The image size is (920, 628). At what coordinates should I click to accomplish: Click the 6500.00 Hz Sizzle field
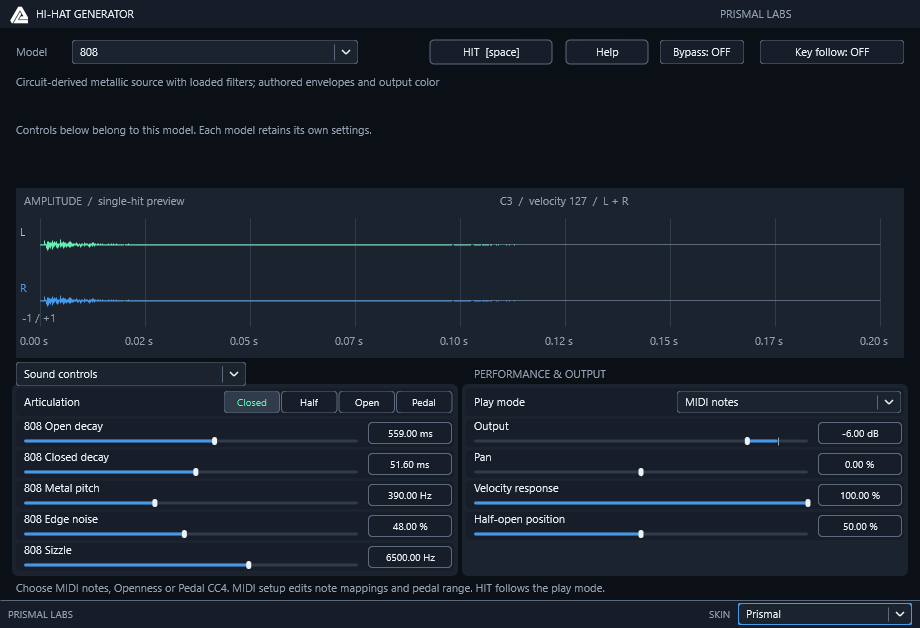[410, 558]
